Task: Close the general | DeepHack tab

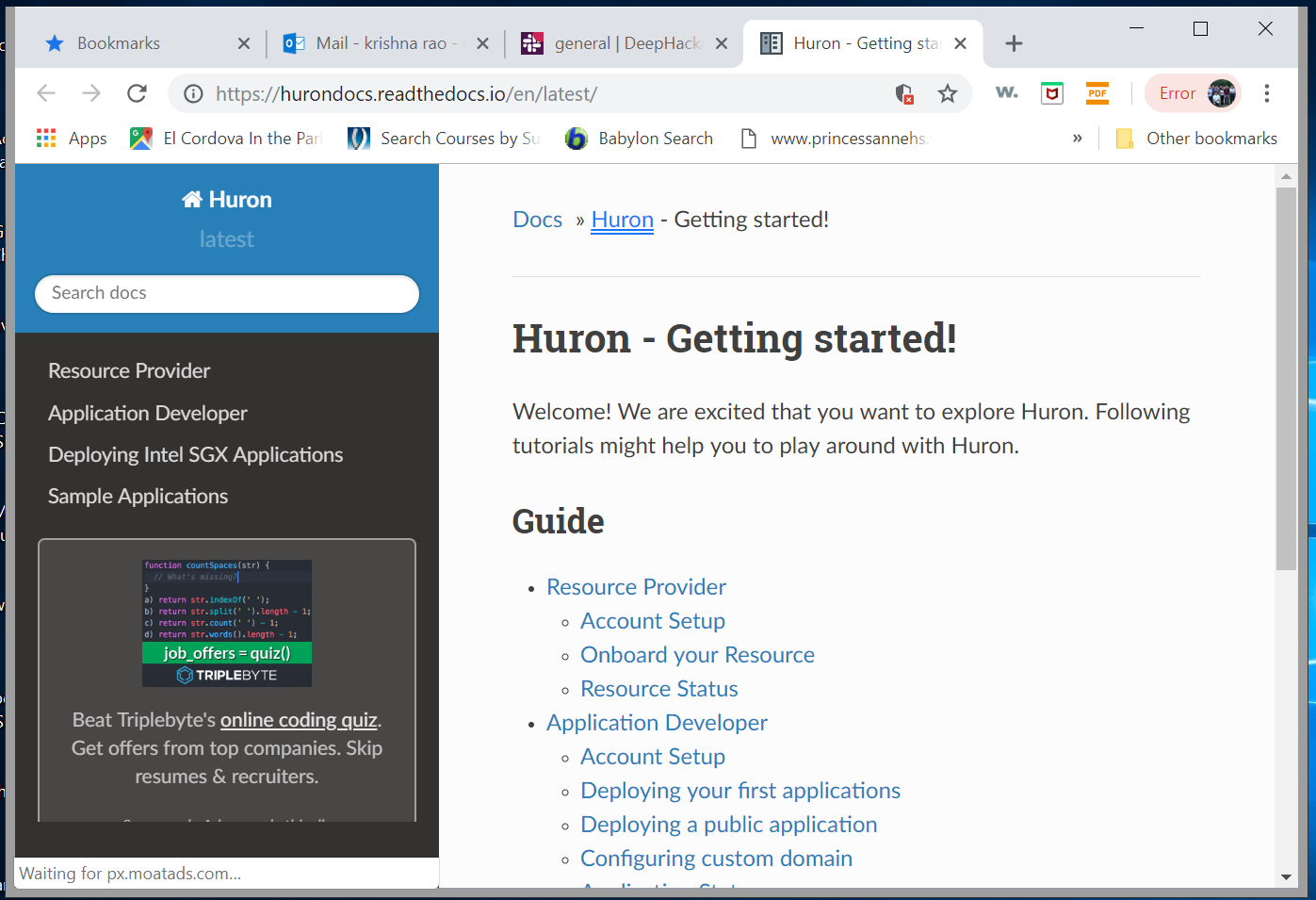Action: point(722,43)
